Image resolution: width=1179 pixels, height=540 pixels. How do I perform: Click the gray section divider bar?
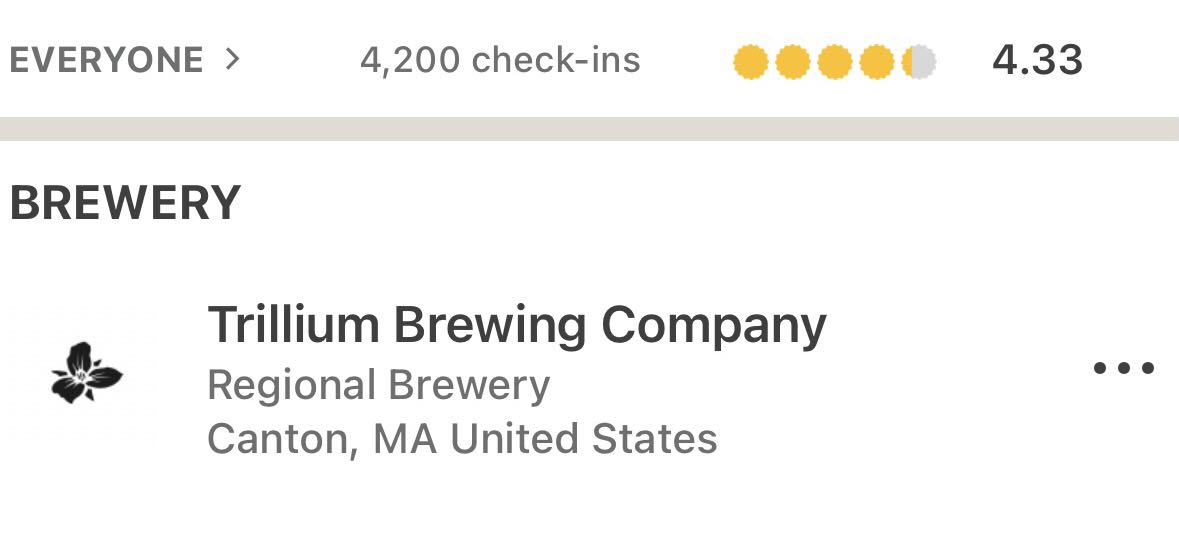click(589, 129)
